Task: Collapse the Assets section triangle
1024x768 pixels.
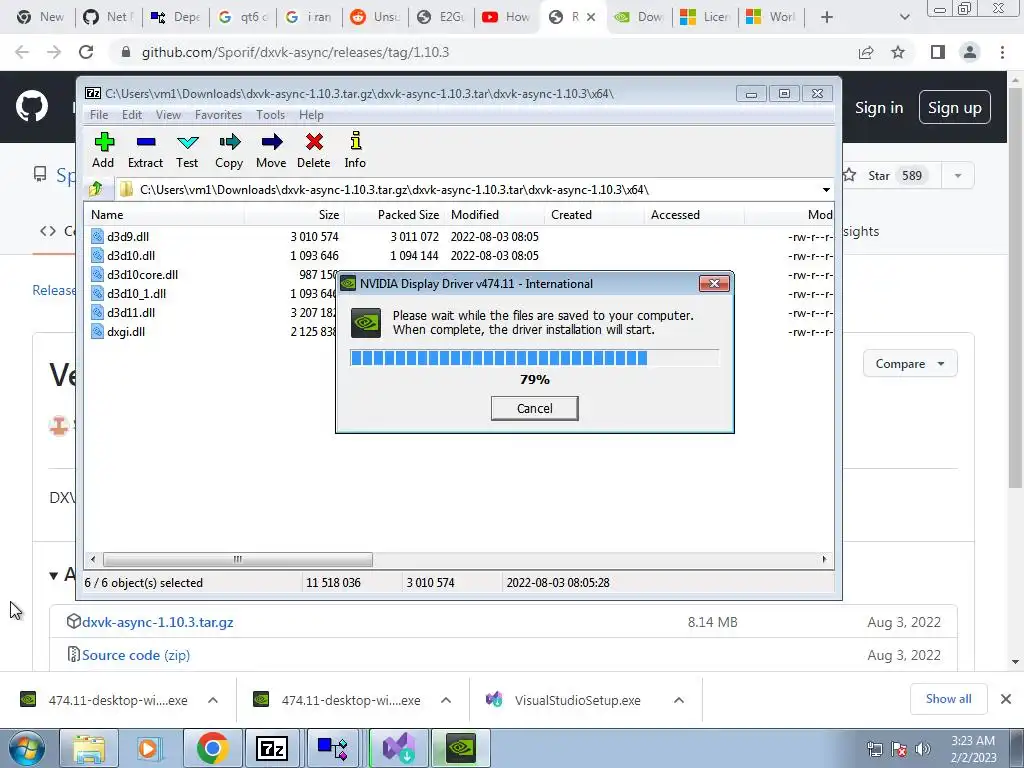Action: 54,575
